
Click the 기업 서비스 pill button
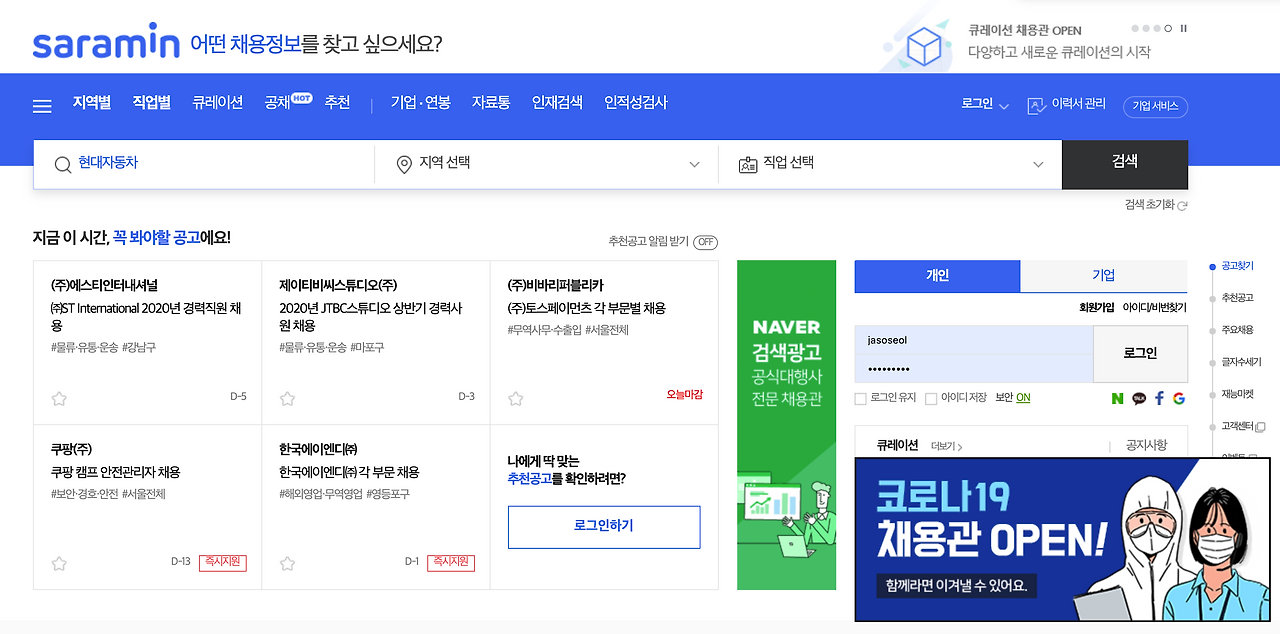point(1155,106)
